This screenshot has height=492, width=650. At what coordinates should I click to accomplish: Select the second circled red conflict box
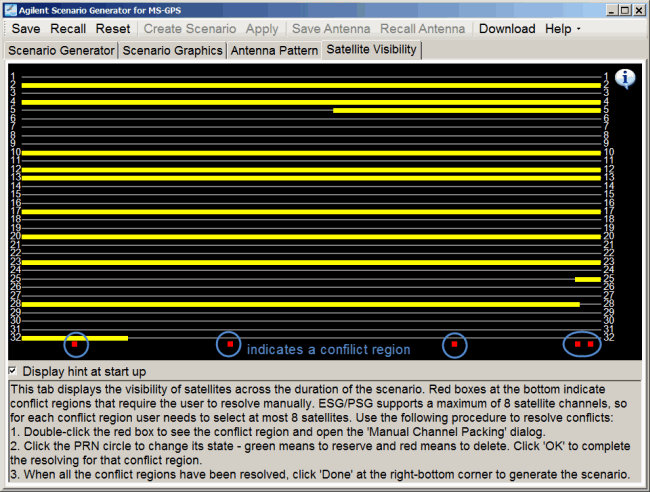point(230,344)
